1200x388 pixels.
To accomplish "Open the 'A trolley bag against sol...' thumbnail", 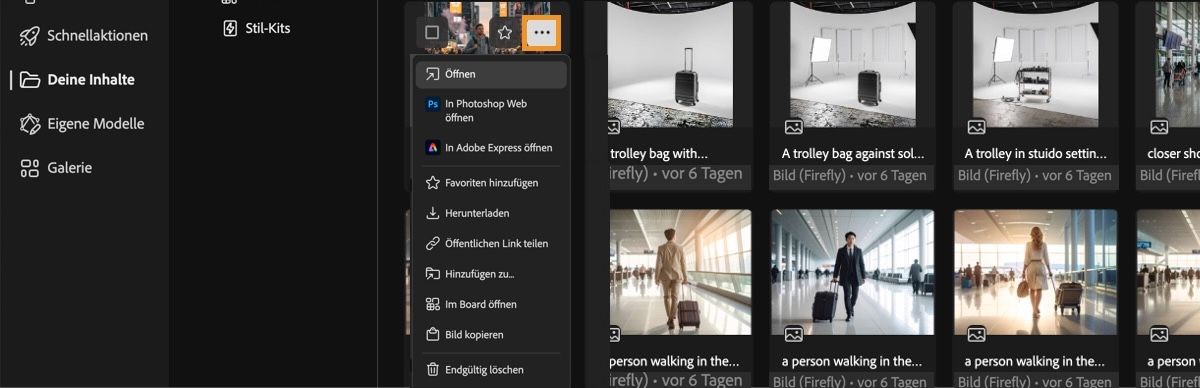I will [x=852, y=64].
